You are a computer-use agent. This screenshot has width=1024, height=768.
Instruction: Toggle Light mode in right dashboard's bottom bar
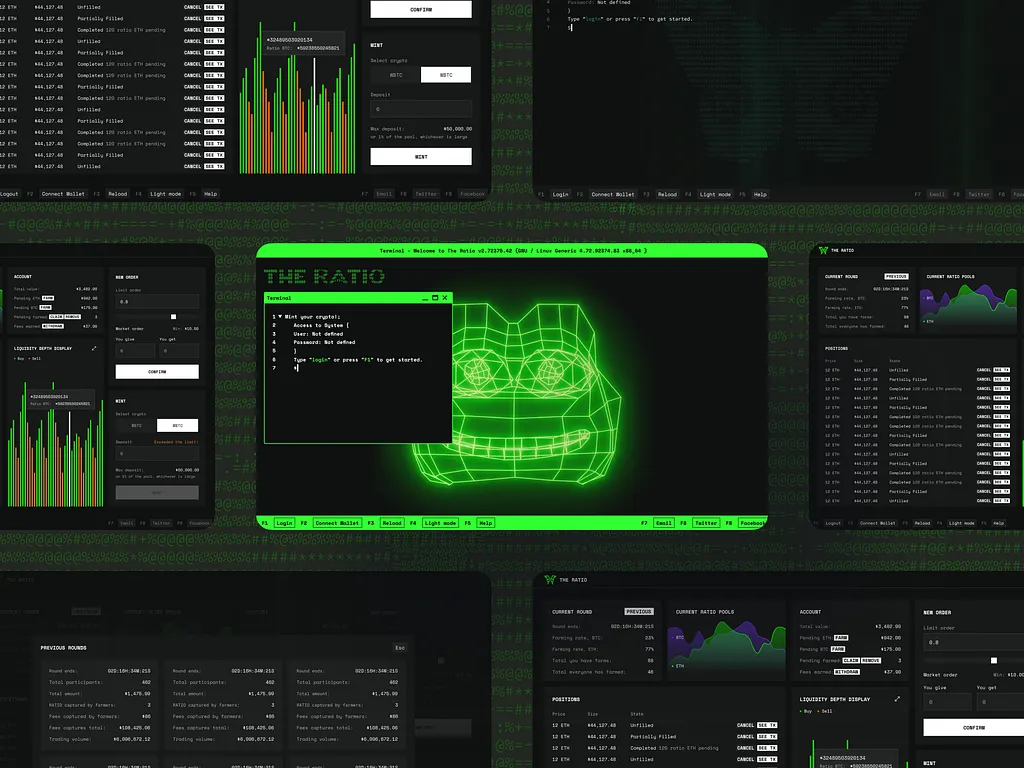click(x=961, y=523)
